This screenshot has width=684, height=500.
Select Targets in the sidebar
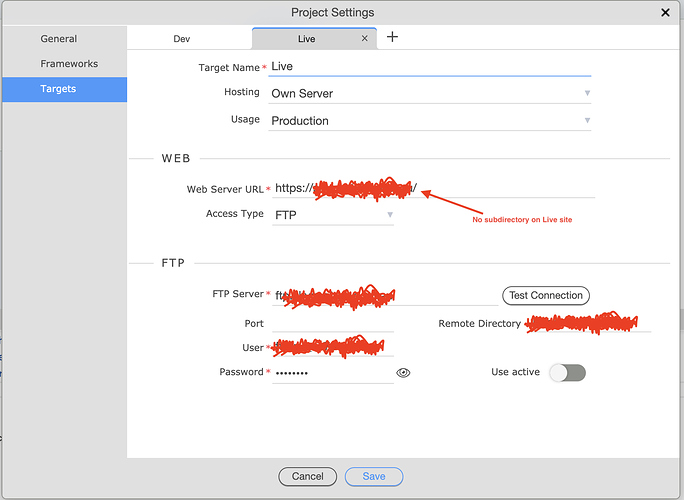coord(58,89)
